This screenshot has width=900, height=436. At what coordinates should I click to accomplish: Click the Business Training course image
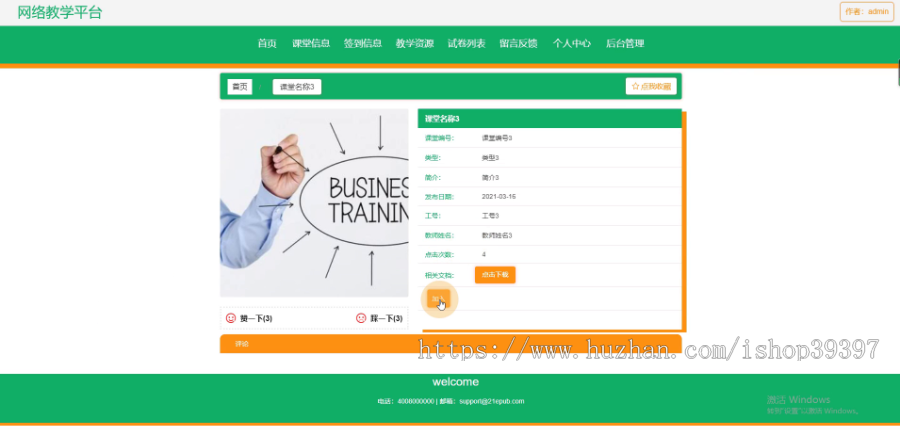tap(314, 203)
